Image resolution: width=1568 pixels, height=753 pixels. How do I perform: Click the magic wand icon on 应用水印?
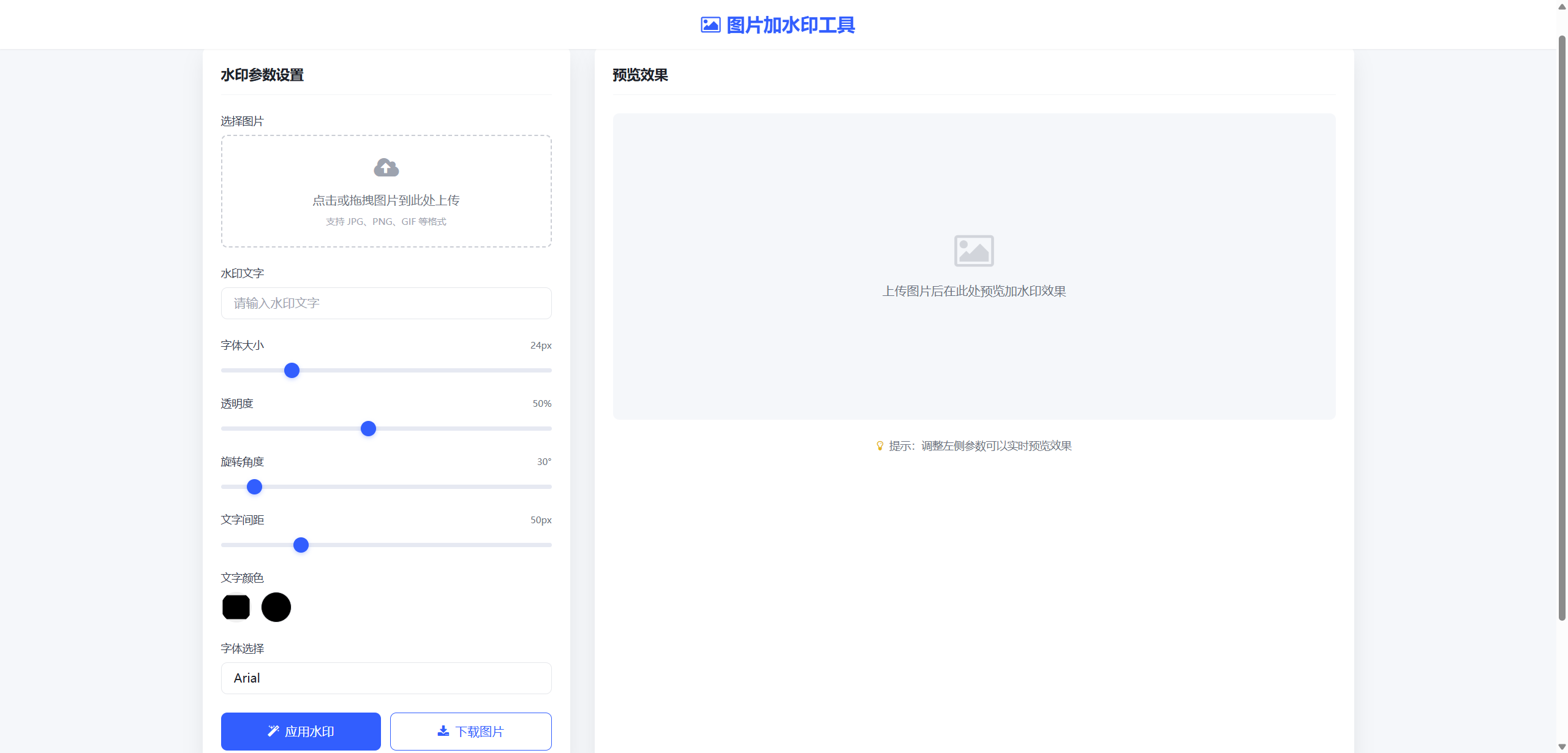point(273,731)
